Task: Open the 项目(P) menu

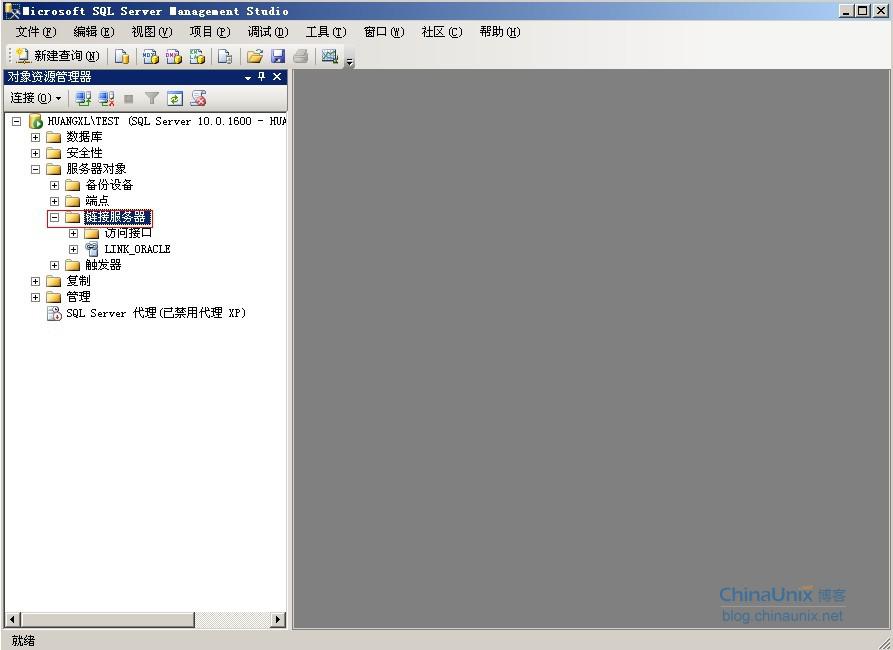Action: click(210, 32)
